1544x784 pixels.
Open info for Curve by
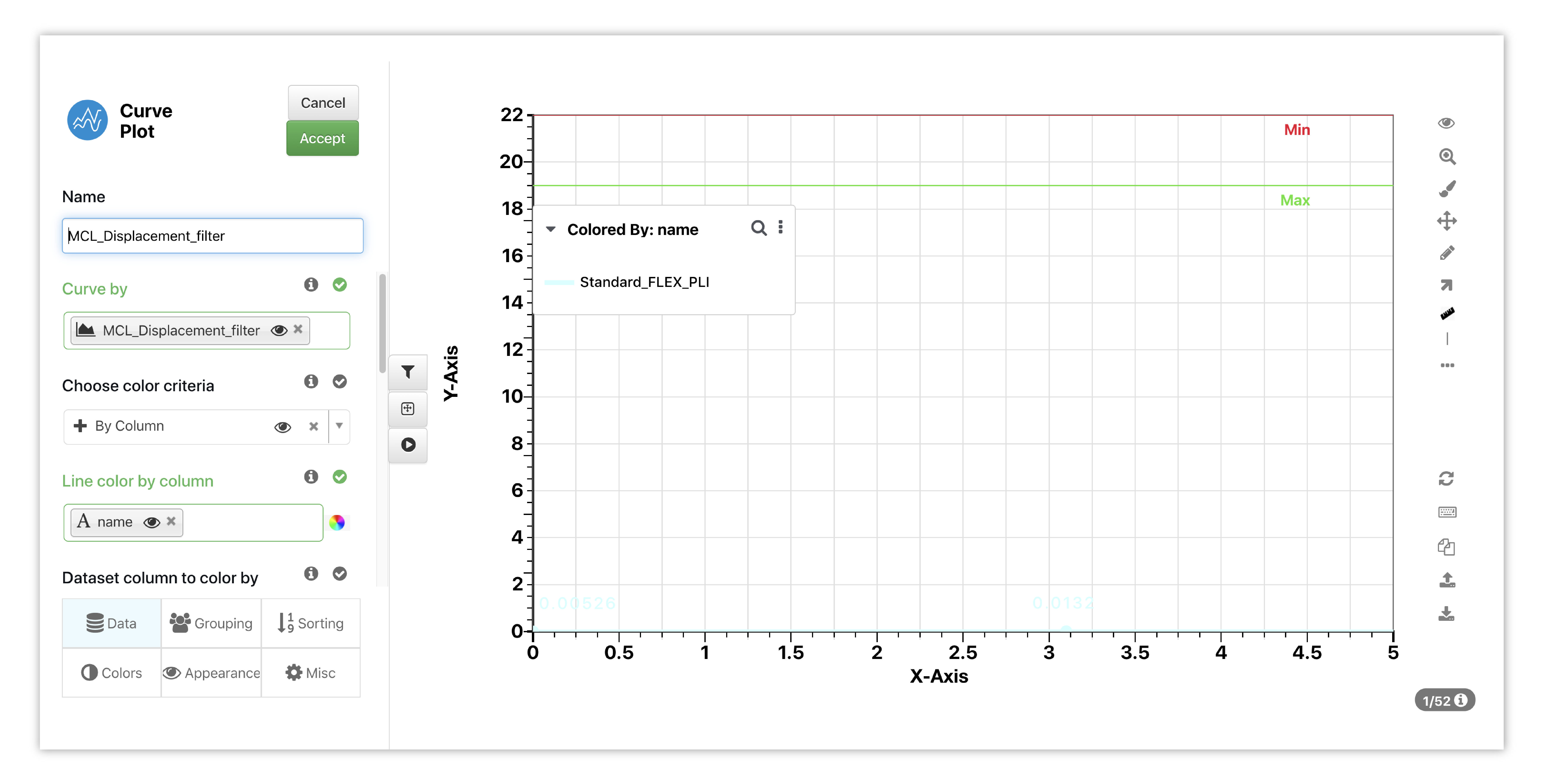[311, 285]
